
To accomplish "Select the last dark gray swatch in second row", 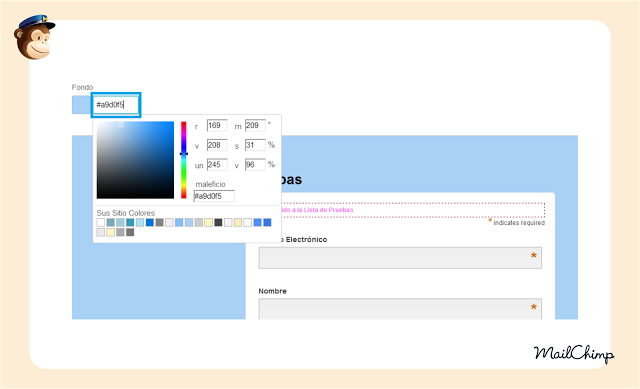I will [x=130, y=232].
